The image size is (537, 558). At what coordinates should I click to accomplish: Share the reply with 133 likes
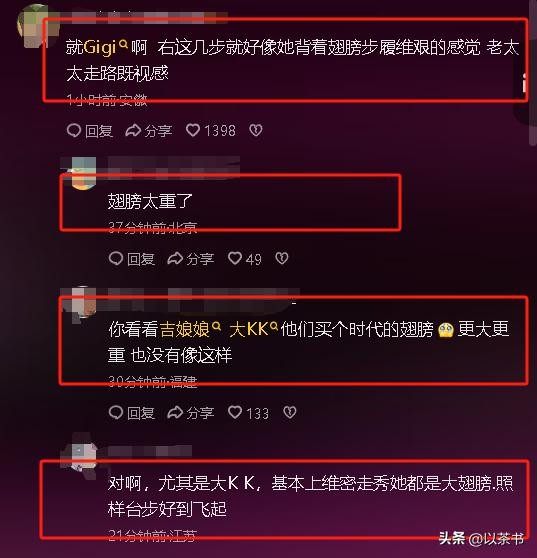tap(191, 413)
